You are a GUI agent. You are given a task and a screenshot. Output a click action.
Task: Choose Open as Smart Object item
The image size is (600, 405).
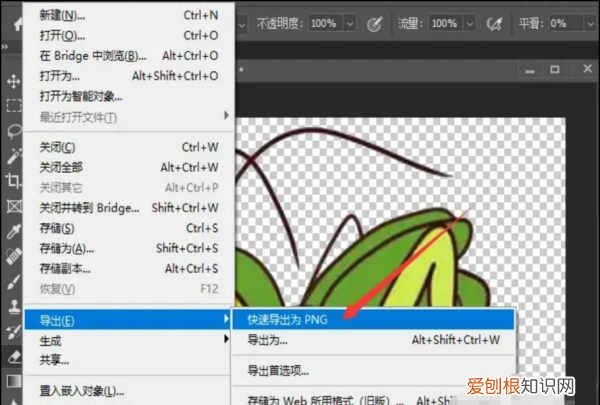click(129, 96)
